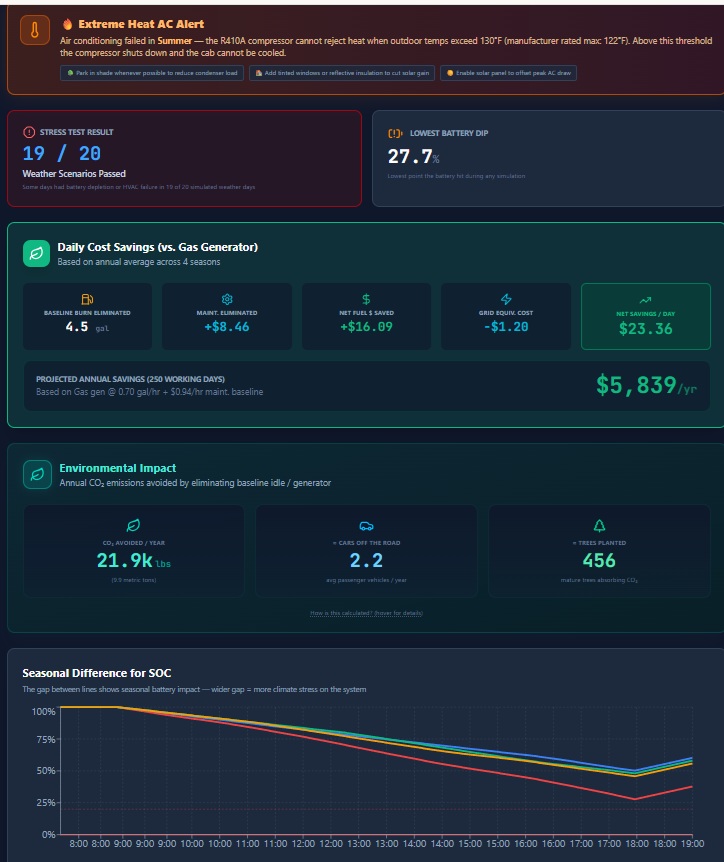Click the Annual CO₂ emissions avoided subtitle text
Viewport: 724px width, 862px height.
click(195, 483)
